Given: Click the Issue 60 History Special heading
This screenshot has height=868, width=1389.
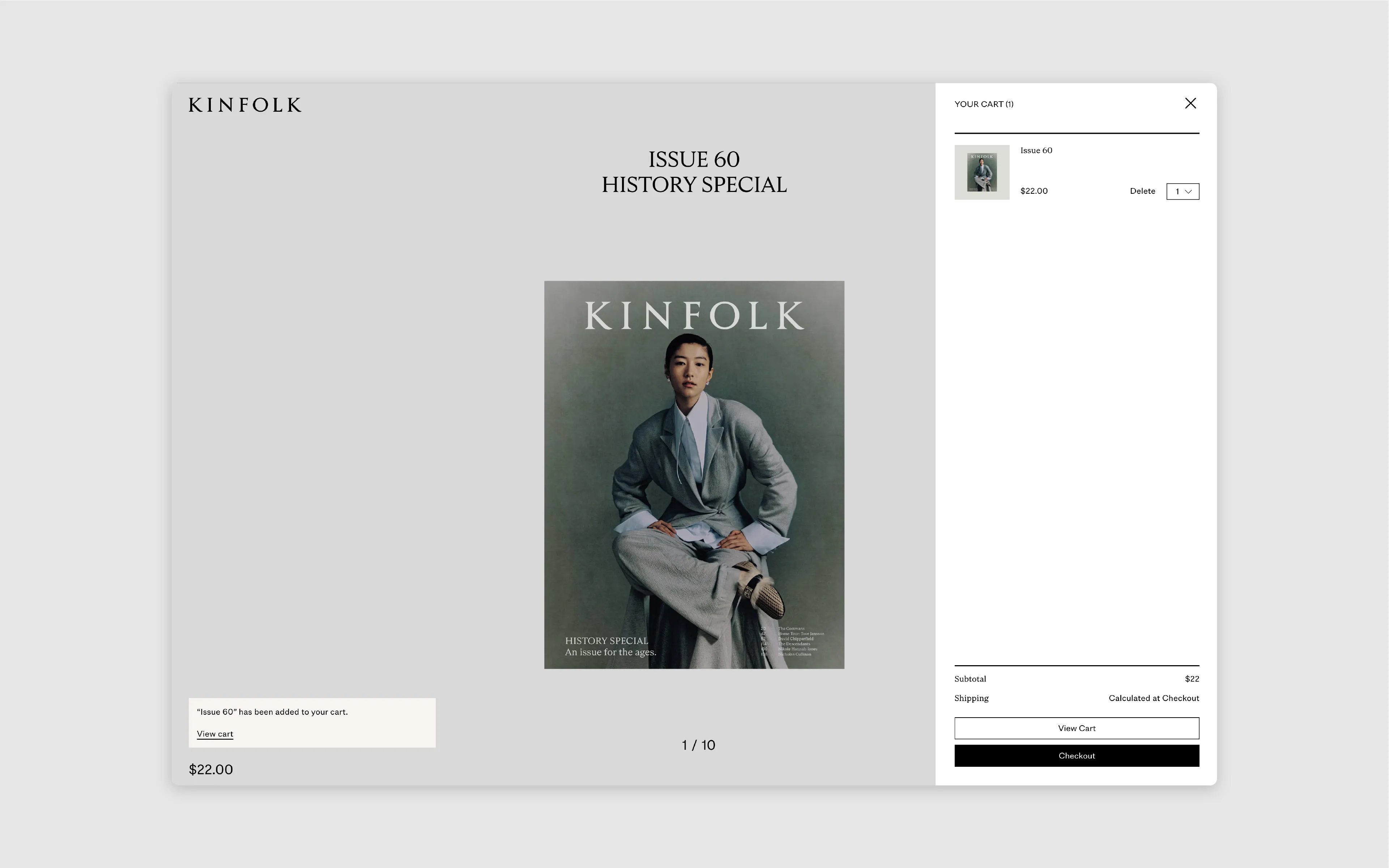Looking at the screenshot, I should [694, 172].
